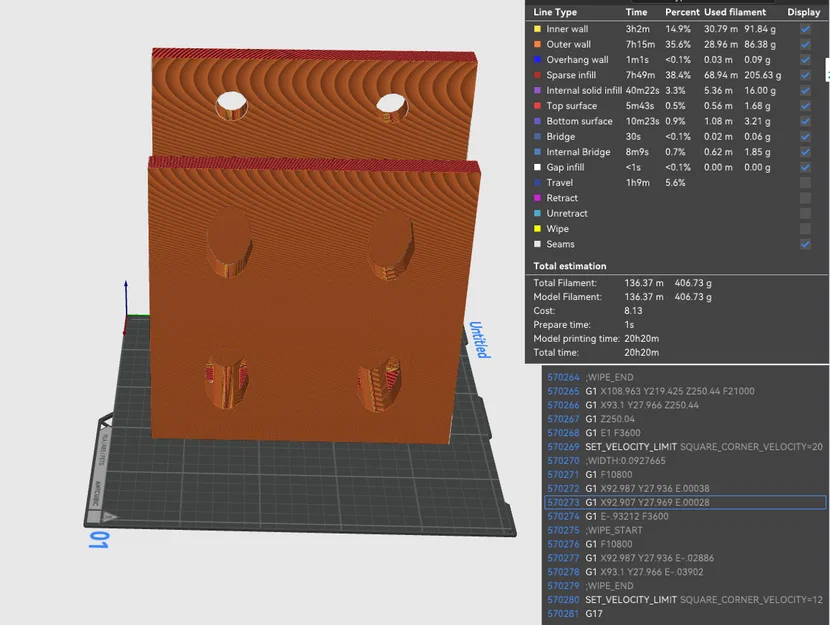
Task: Select G-code line 570266
Action: [x=685, y=405]
